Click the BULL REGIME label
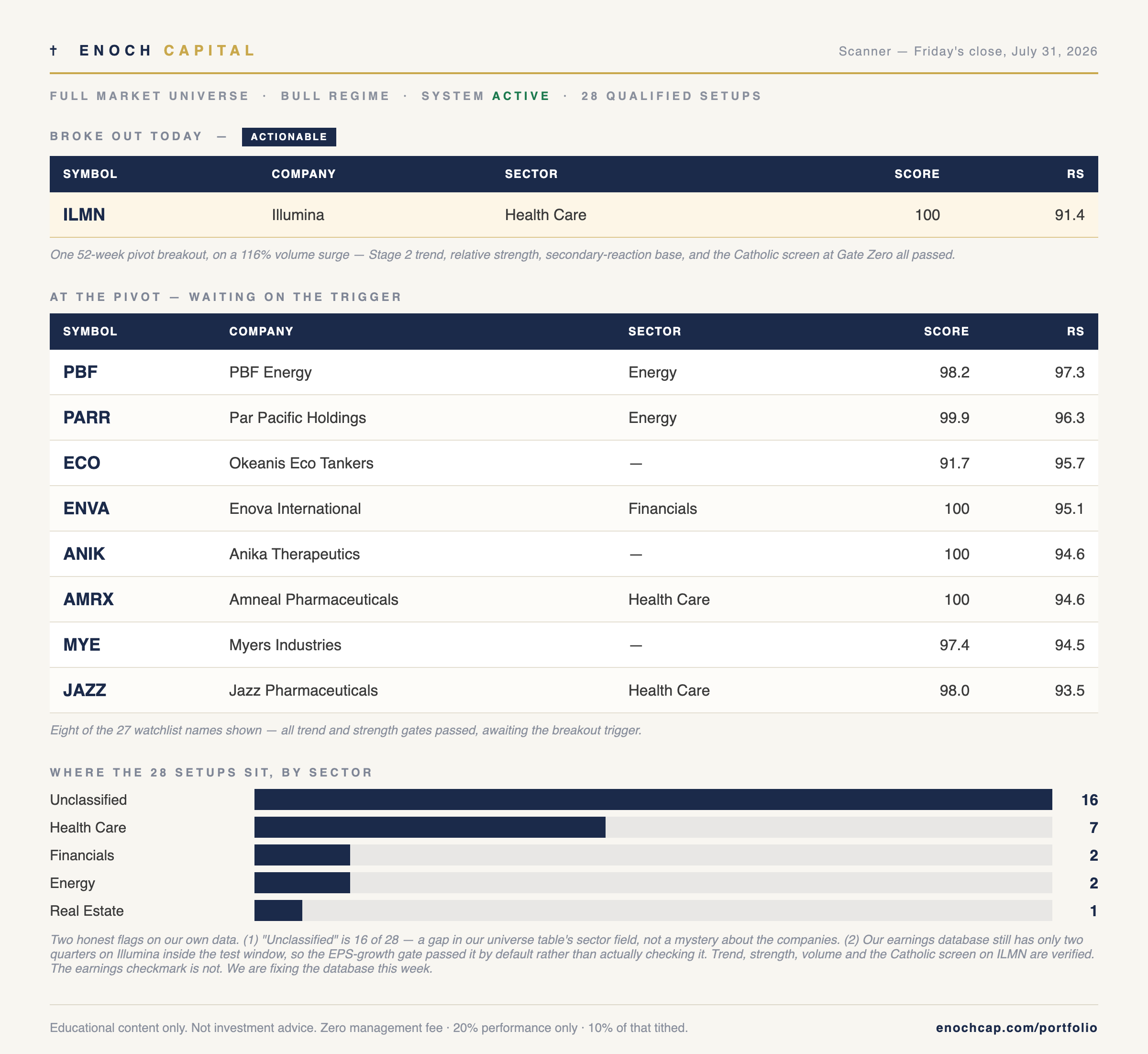The width and height of the screenshot is (1148, 1054). click(335, 96)
